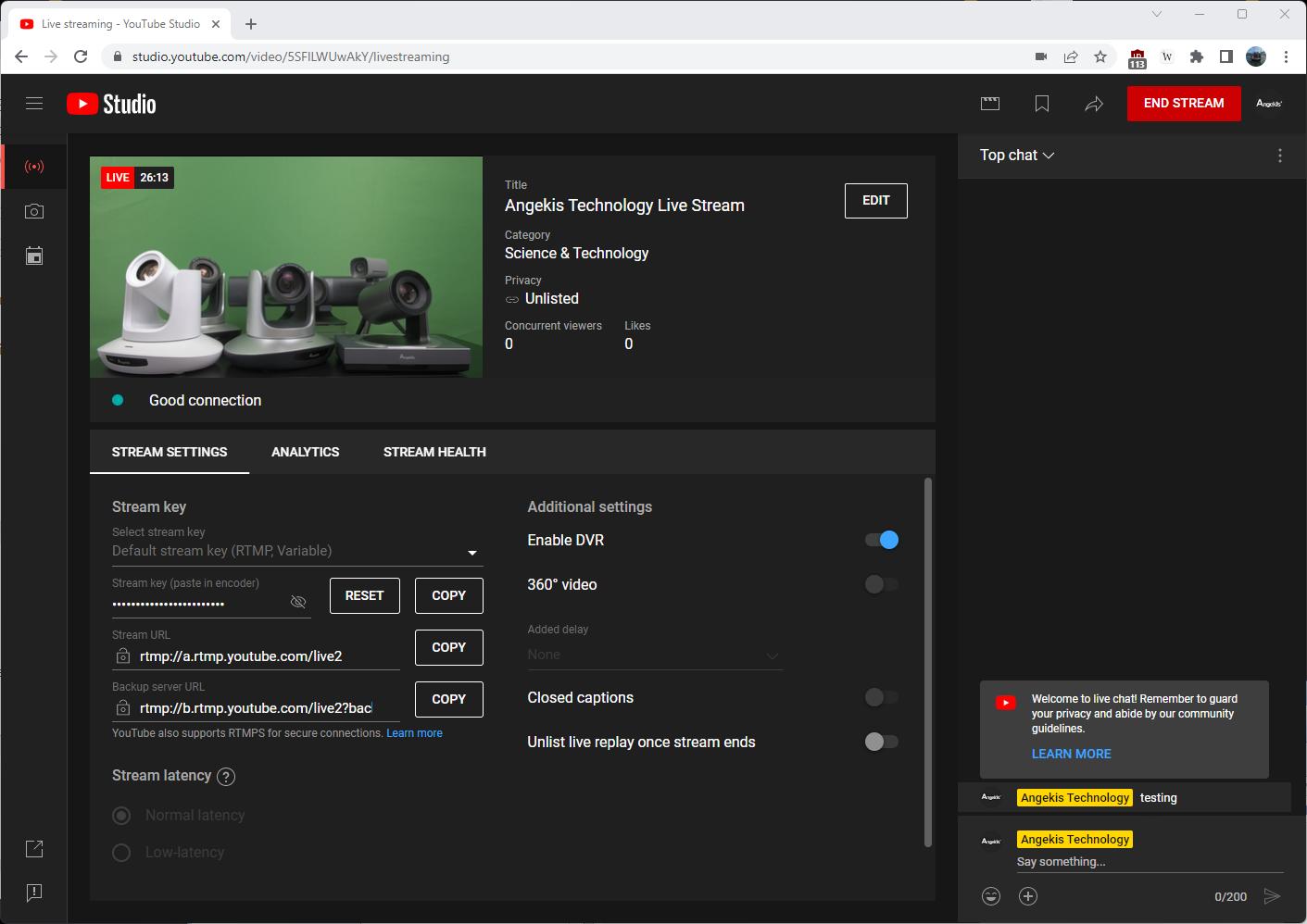Send a chat message with the send arrow
This screenshot has width=1307, height=924.
[x=1273, y=895]
